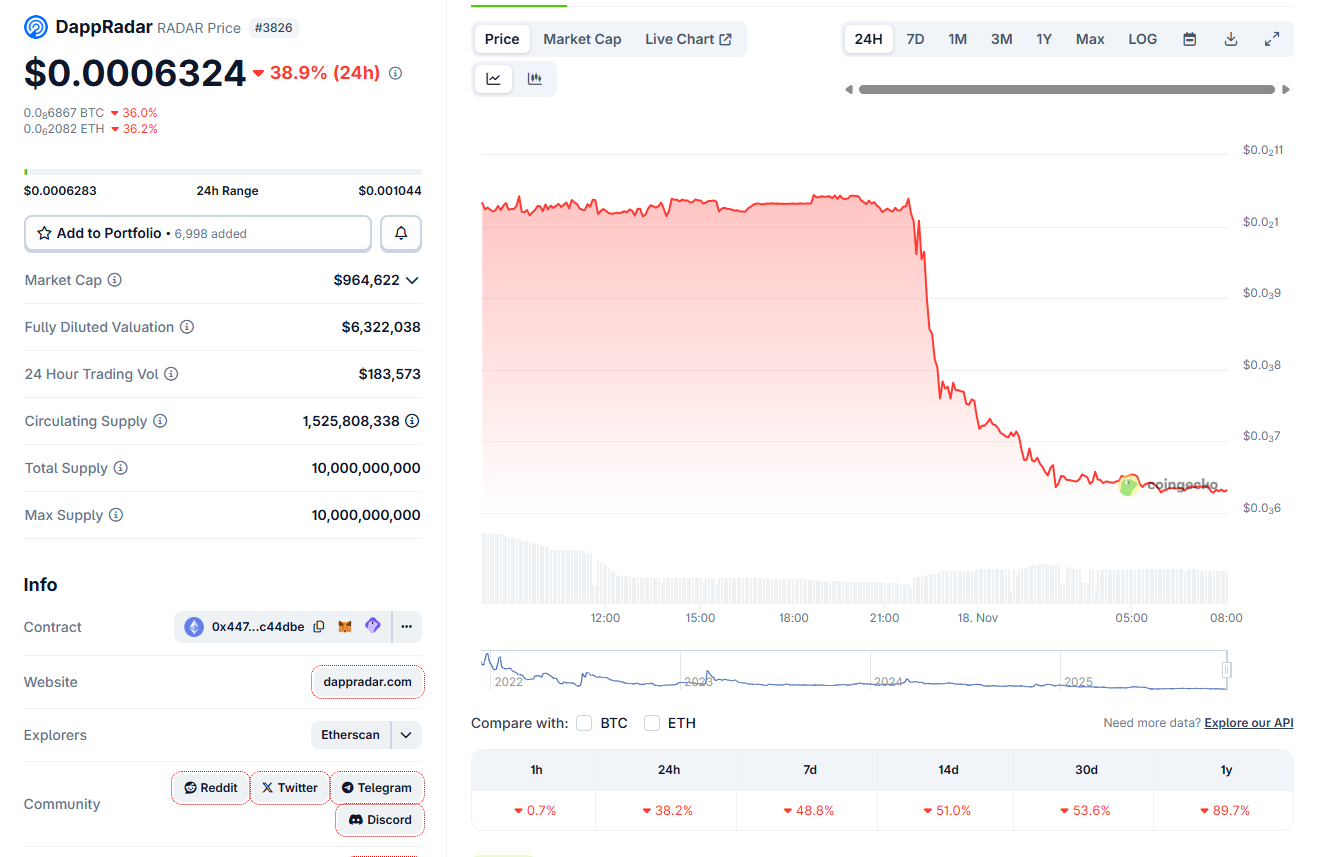Image resolution: width=1321 pixels, height=857 pixels.
Task: Set a price alert with the bell icon
Action: (x=400, y=232)
